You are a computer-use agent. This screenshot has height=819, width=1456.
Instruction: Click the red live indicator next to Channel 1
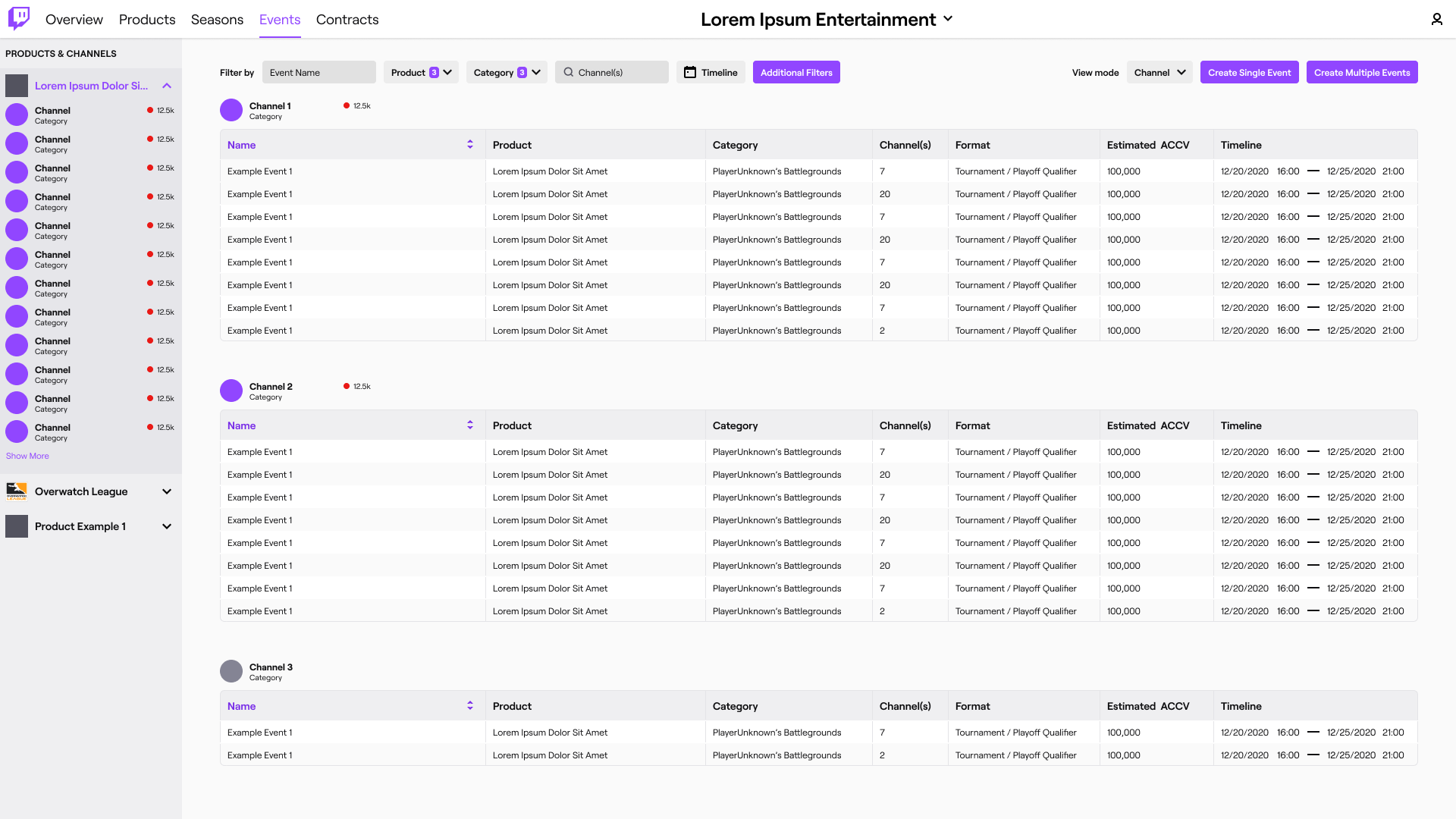(347, 105)
